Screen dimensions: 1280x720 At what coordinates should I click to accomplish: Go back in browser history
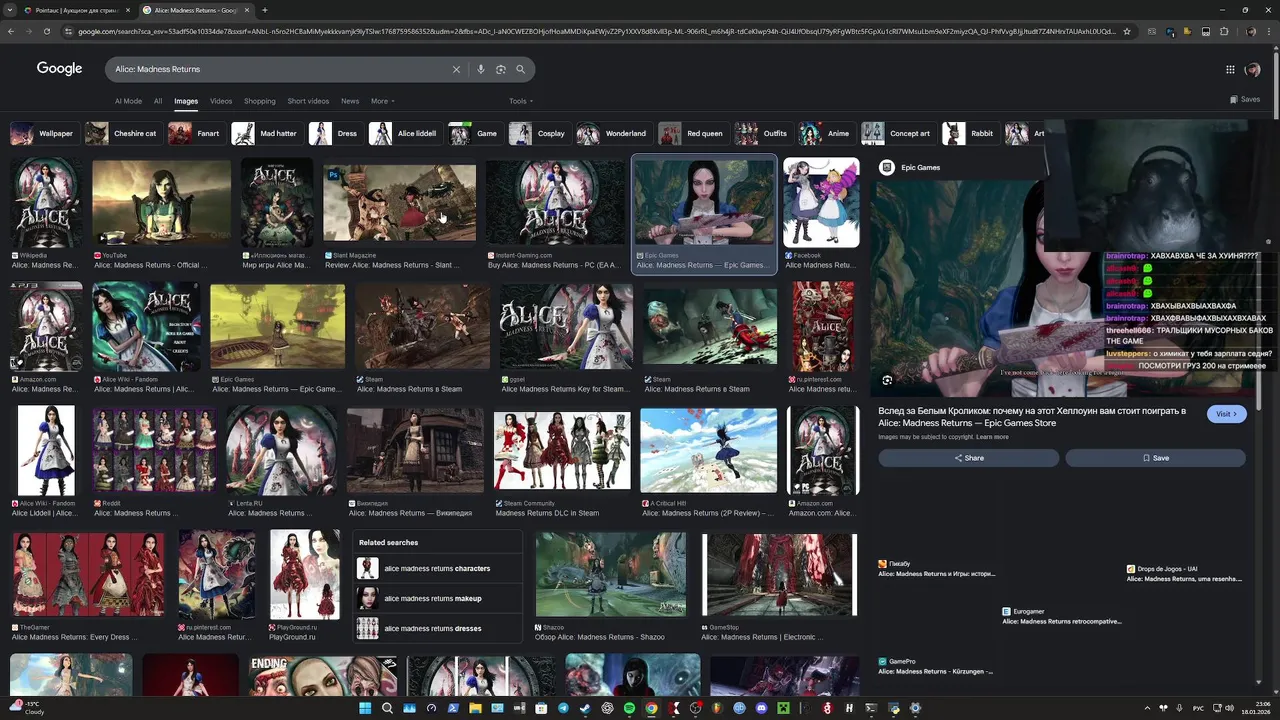pos(11,31)
